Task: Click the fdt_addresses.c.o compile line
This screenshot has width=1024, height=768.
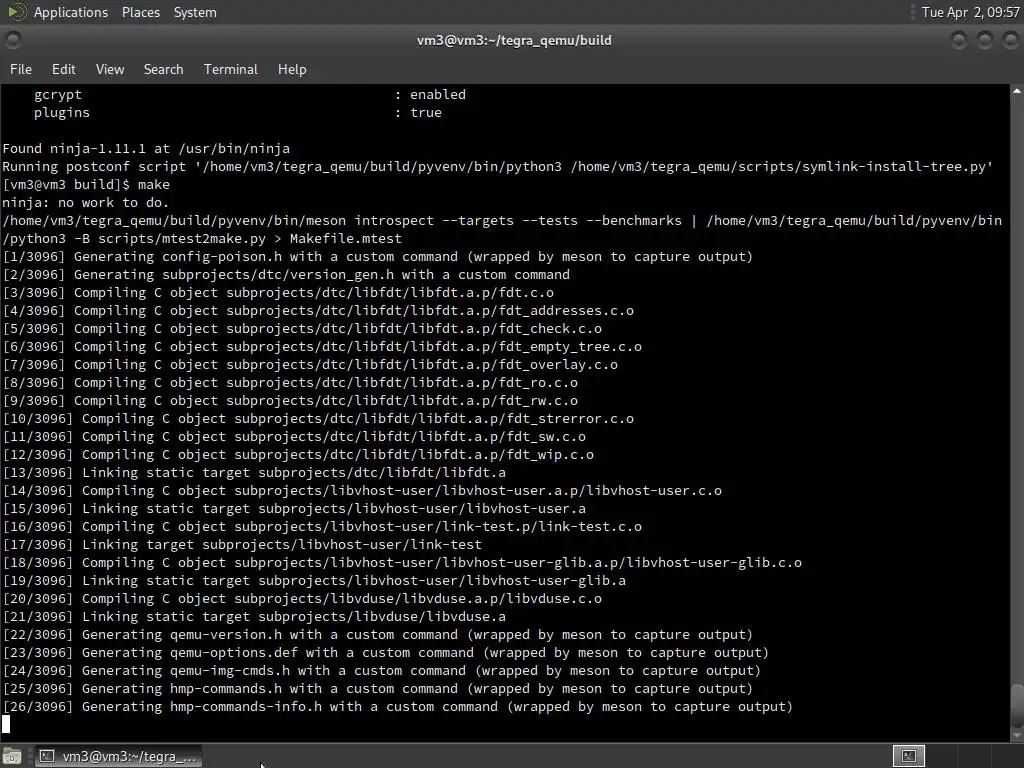Action: click(x=318, y=311)
